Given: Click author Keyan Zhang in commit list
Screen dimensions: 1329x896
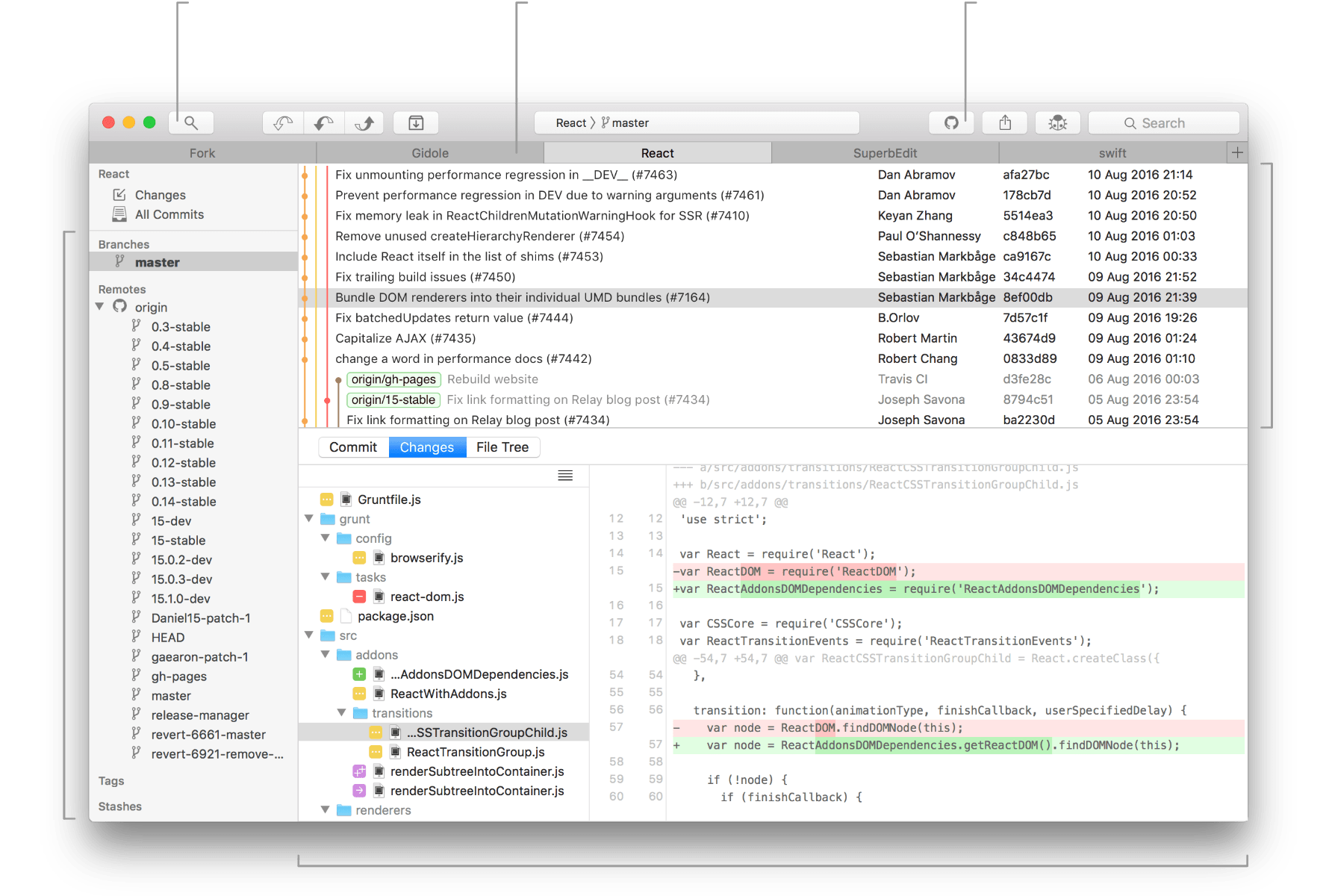Looking at the screenshot, I should tap(915, 215).
